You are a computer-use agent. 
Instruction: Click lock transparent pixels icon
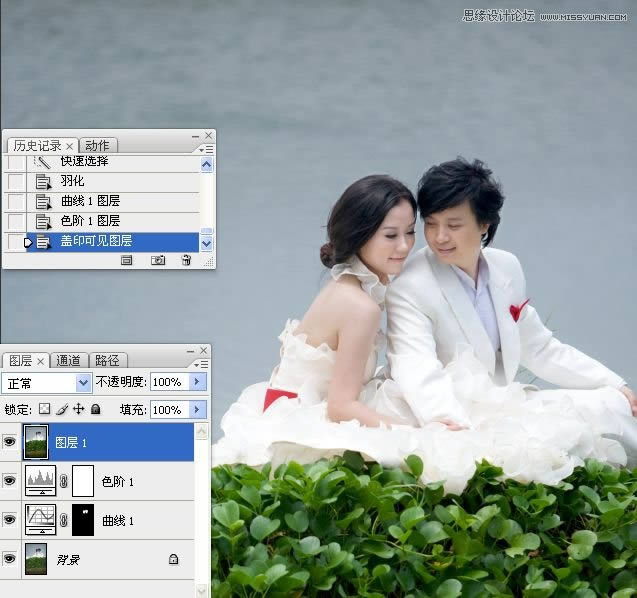point(44,409)
